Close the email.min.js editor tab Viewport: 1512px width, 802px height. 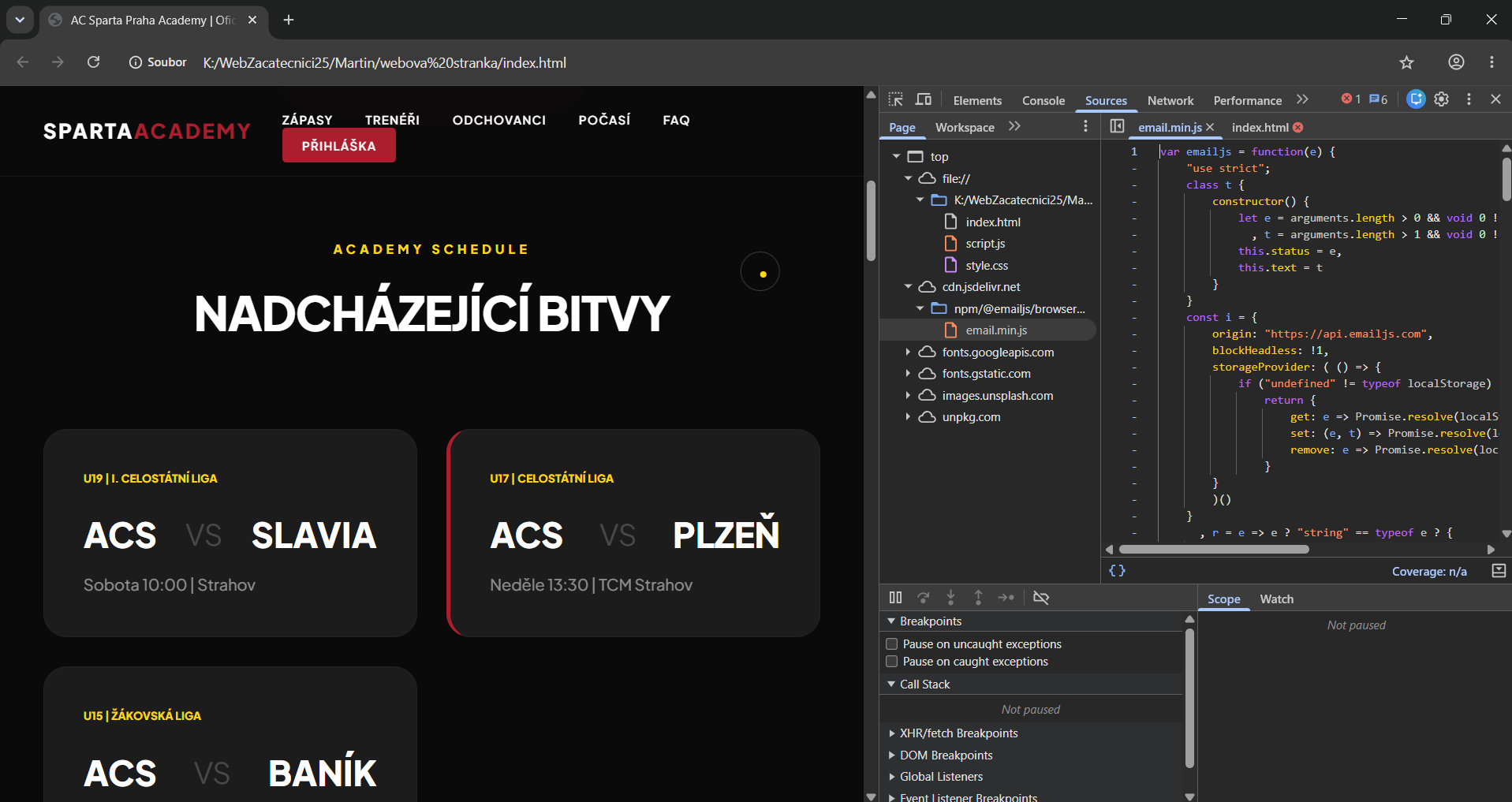[1210, 127]
